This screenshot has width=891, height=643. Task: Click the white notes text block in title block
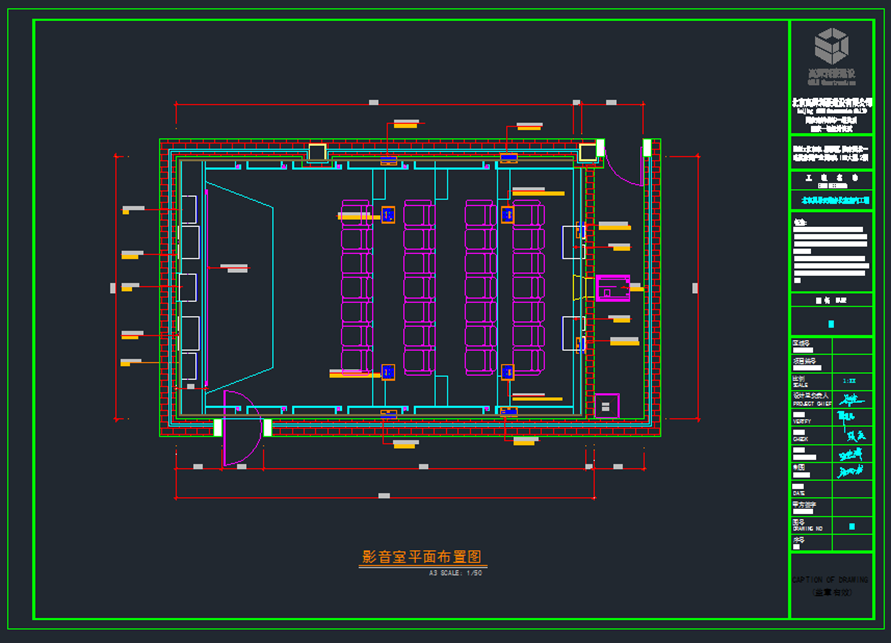(x=830, y=252)
